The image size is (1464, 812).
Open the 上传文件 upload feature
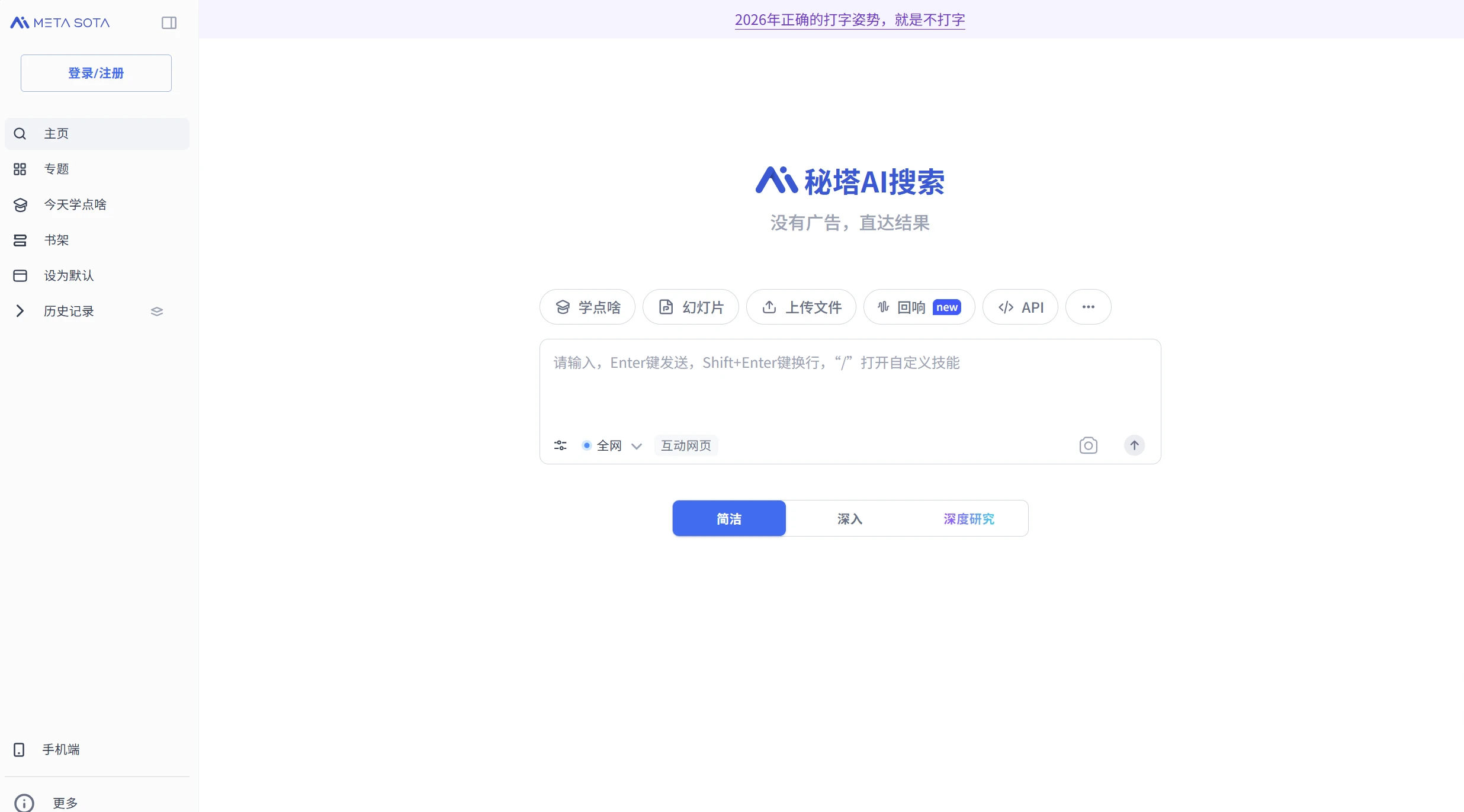coord(801,307)
